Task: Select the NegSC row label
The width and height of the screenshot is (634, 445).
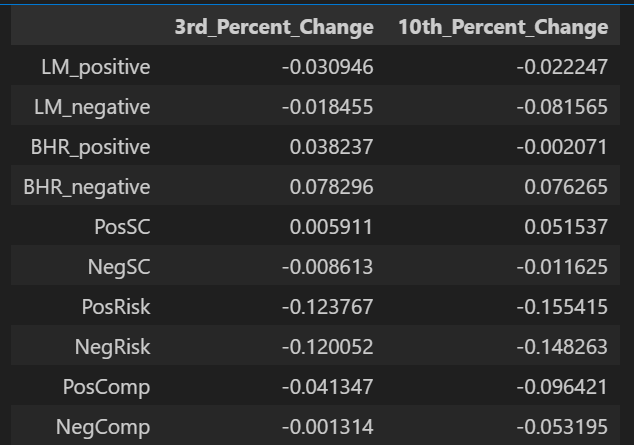Action: tap(119, 267)
